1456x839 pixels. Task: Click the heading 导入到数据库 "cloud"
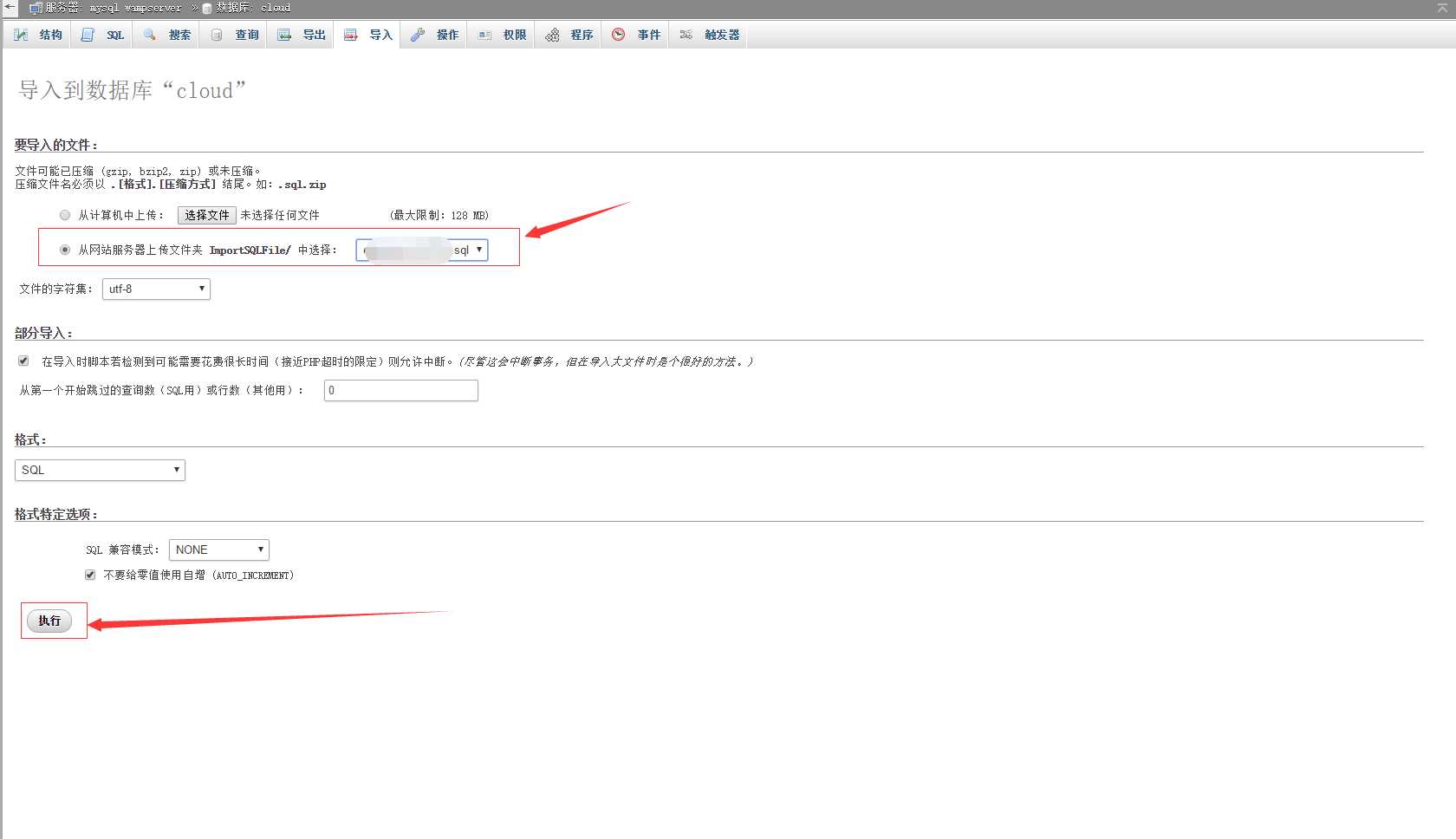coord(133,90)
